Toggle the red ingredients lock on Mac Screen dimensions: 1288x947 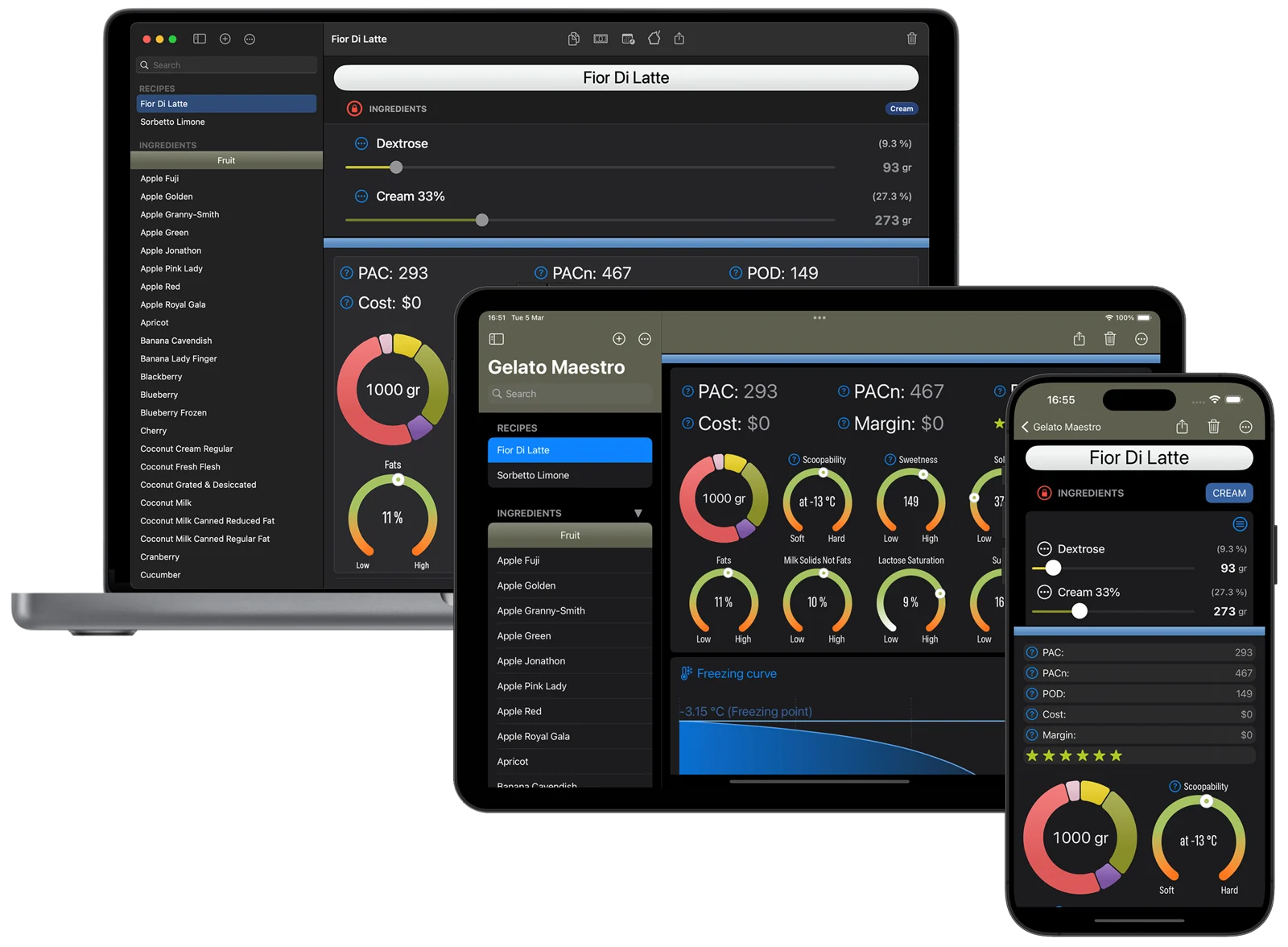(x=354, y=109)
